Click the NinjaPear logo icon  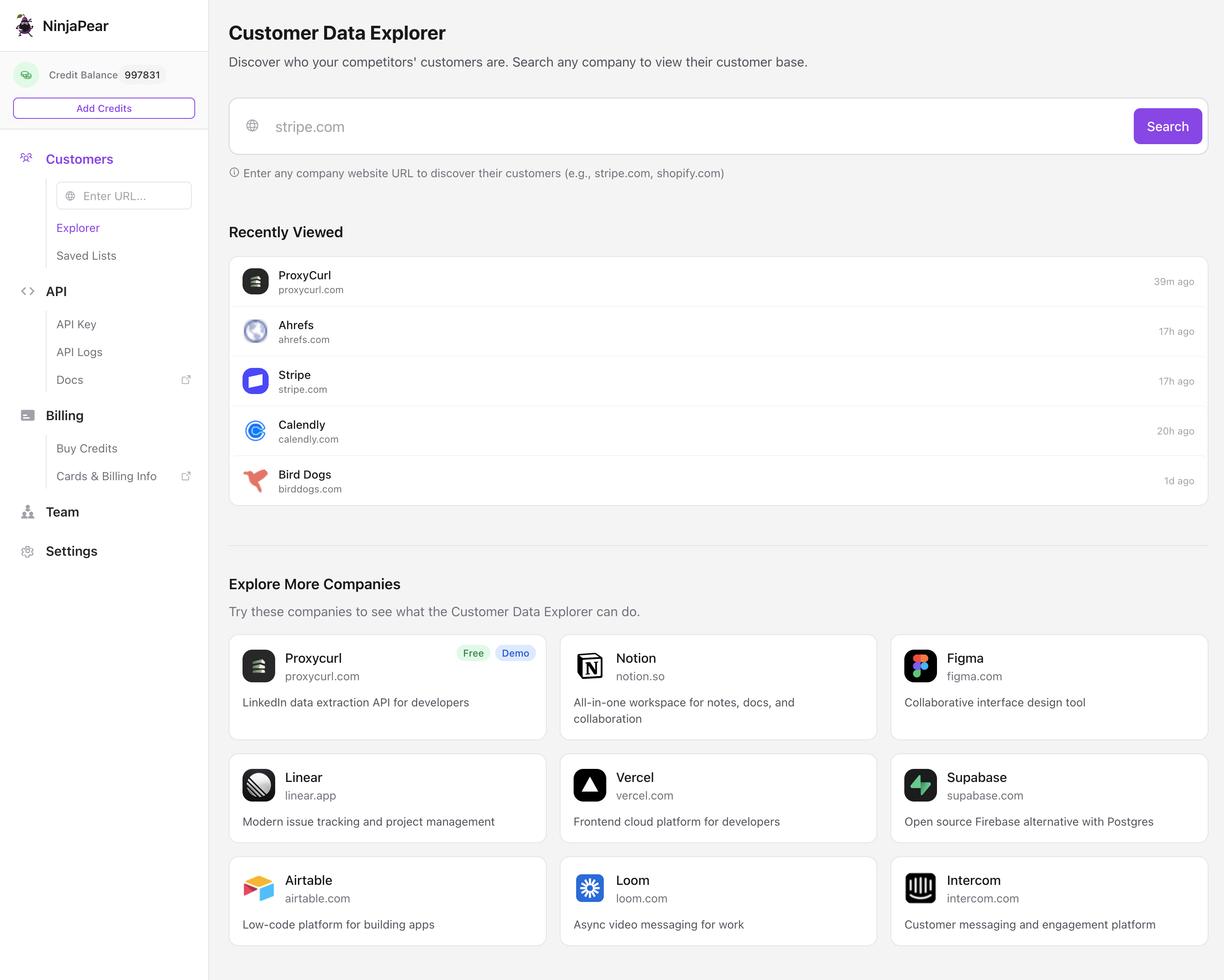click(24, 26)
